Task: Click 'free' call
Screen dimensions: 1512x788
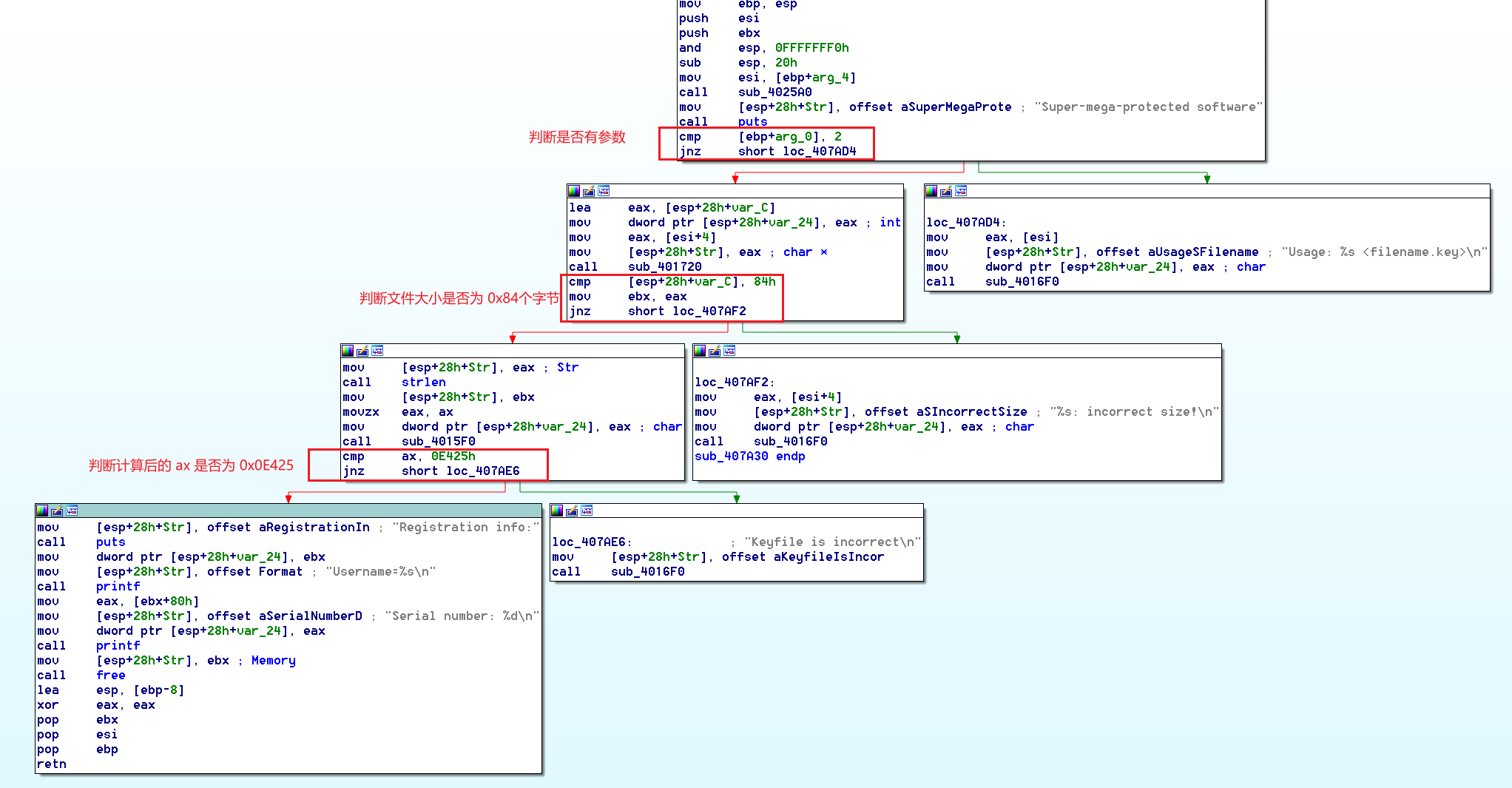Action: 111,676
